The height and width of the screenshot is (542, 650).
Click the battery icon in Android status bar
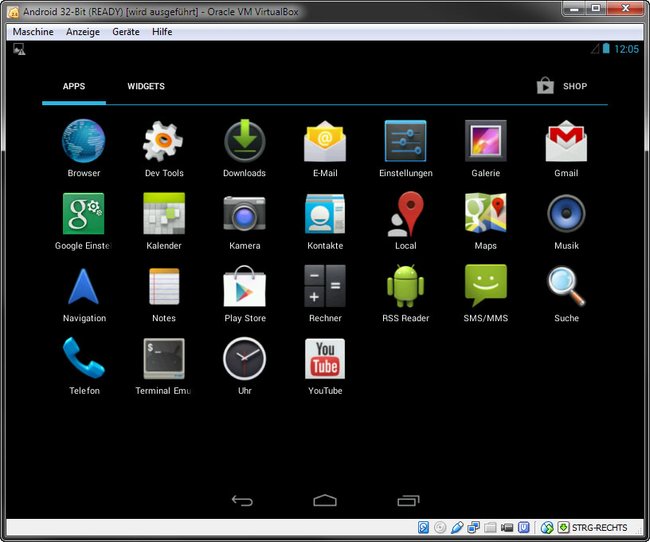[x=606, y=49]
